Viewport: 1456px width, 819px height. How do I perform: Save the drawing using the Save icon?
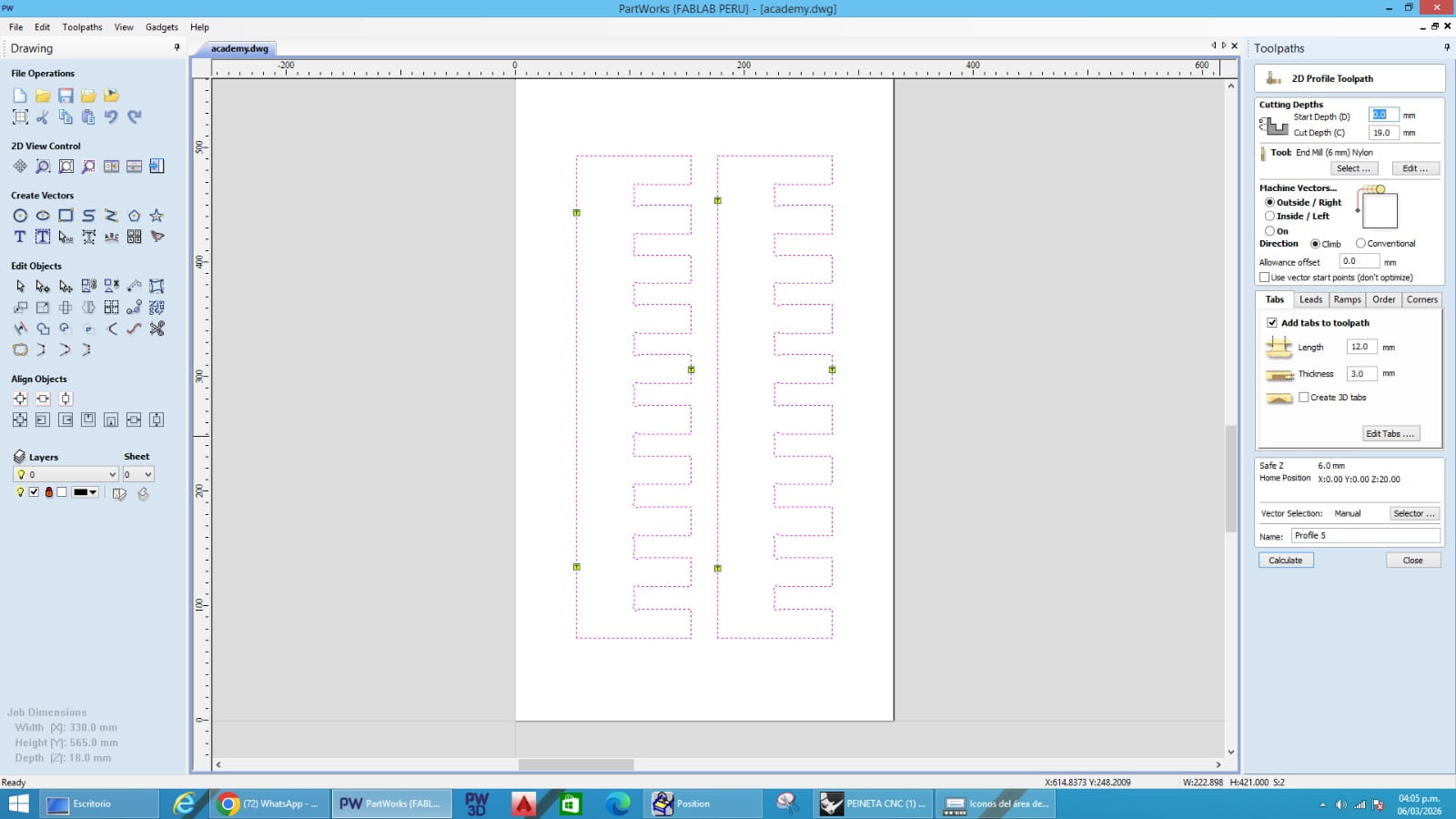click(x=65, y=95)
